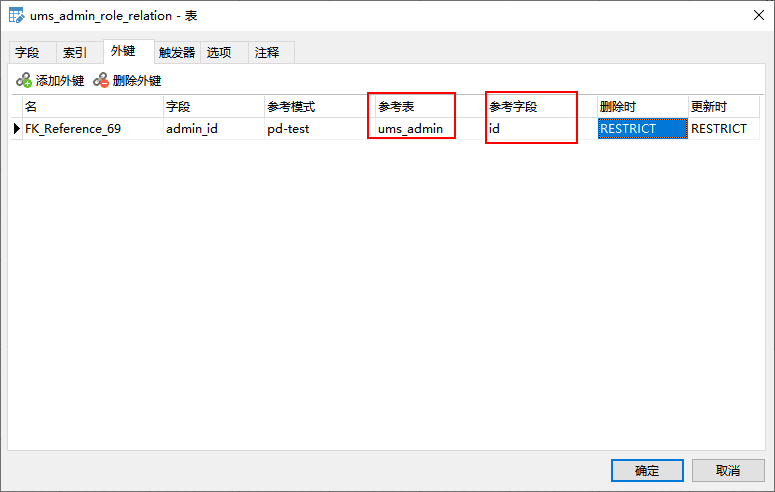Viewport: 775px width, 492px height.
Task: Select the pd-test schema cell
Action: pyautogui.click(x=320, y=129)
